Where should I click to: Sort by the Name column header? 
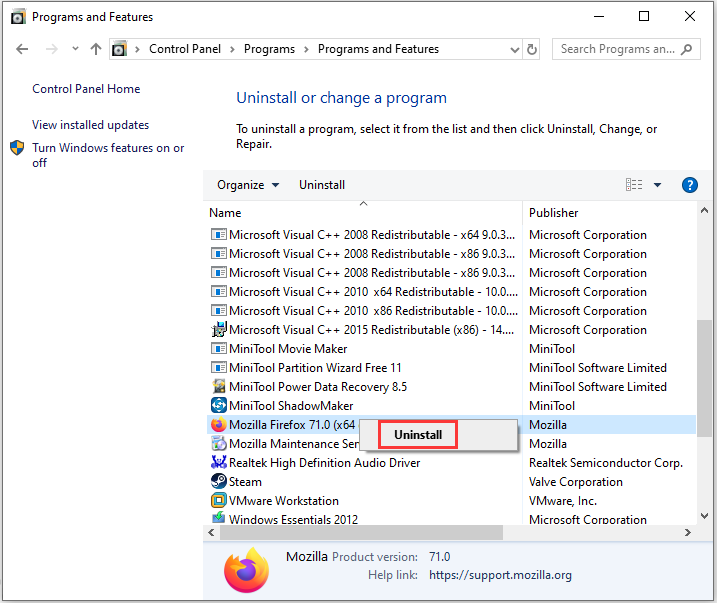pos(225,213)
